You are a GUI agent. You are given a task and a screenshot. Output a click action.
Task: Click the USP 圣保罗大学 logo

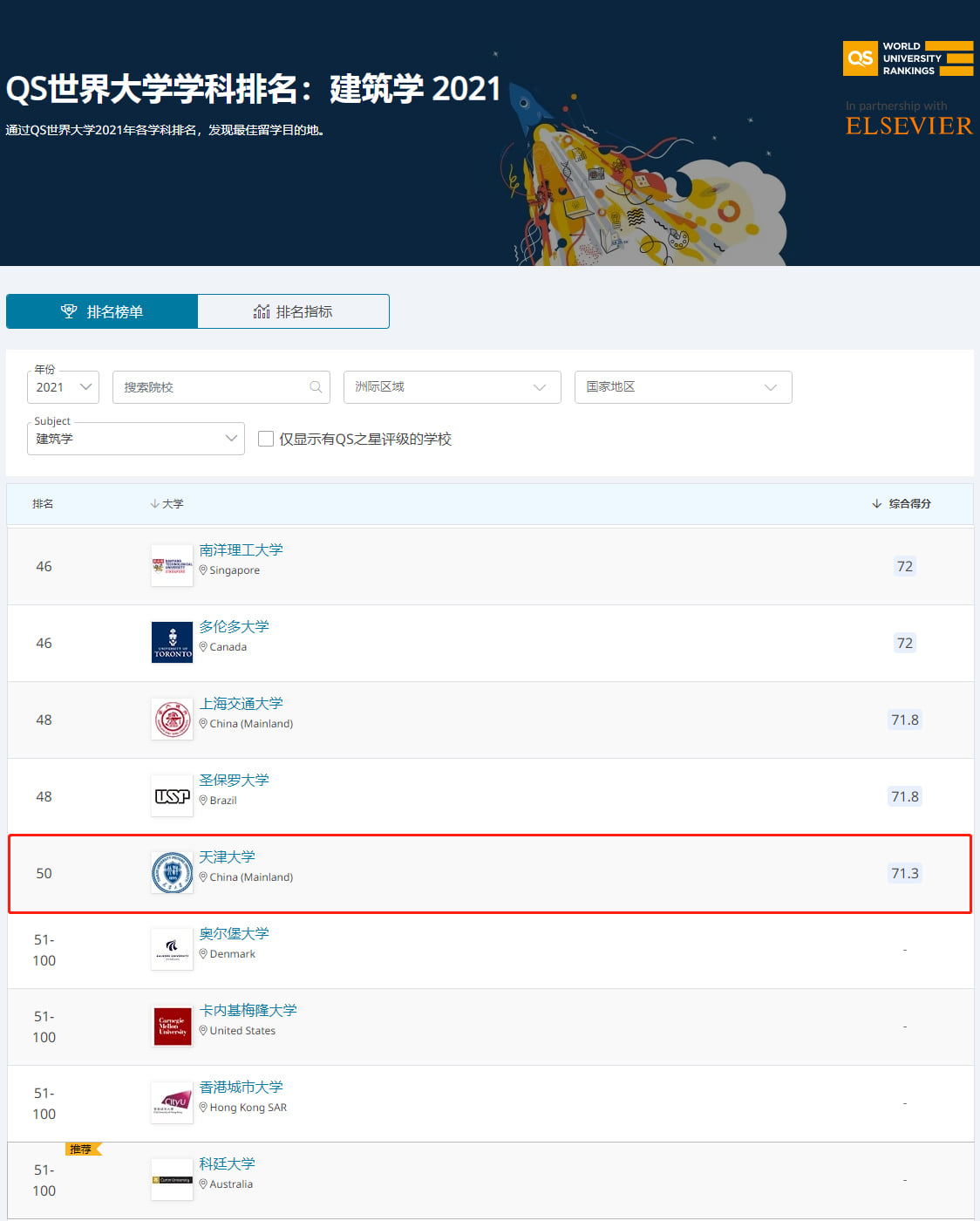(x=172, y=796)
